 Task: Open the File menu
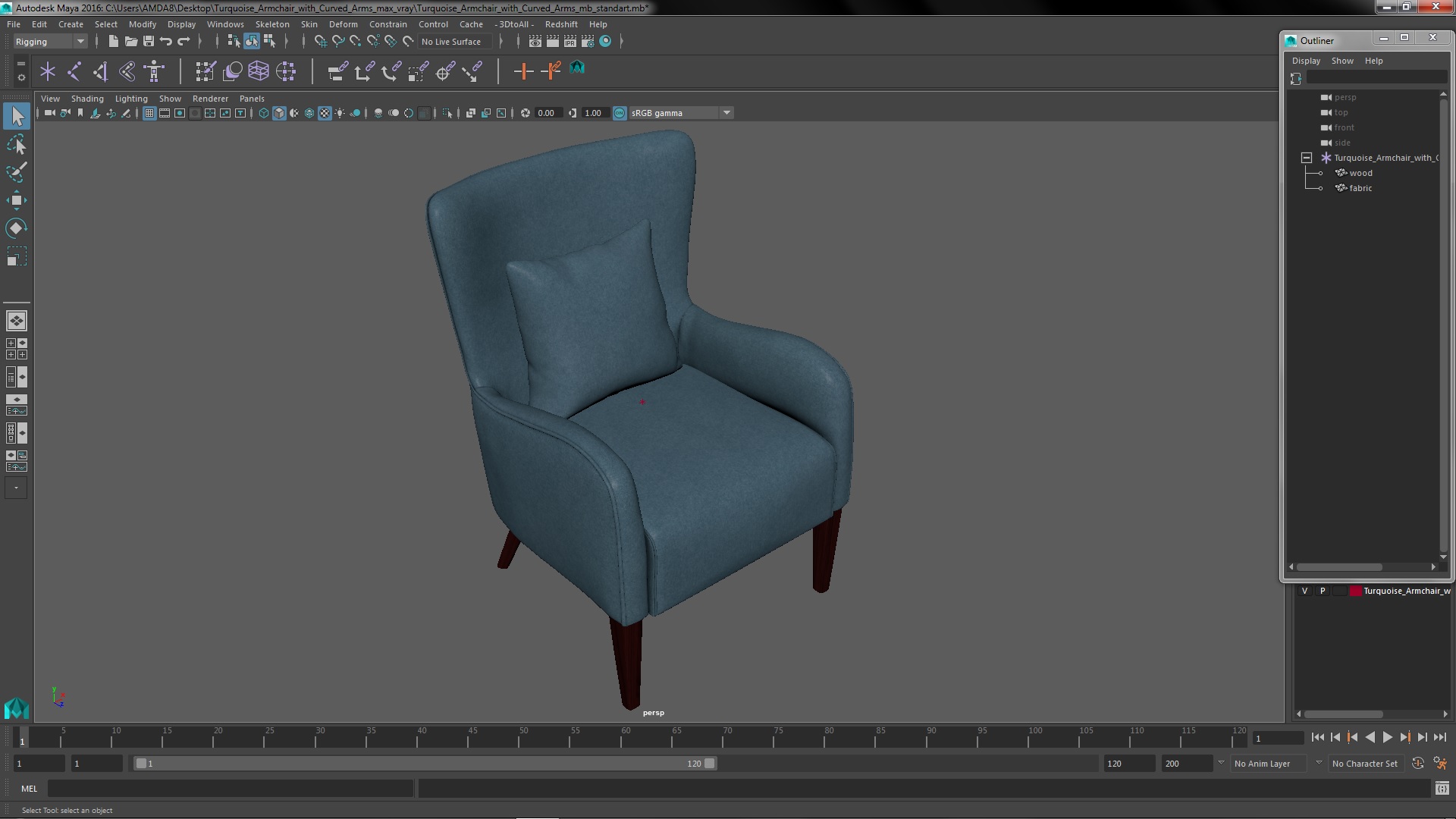tap(14, 24)
